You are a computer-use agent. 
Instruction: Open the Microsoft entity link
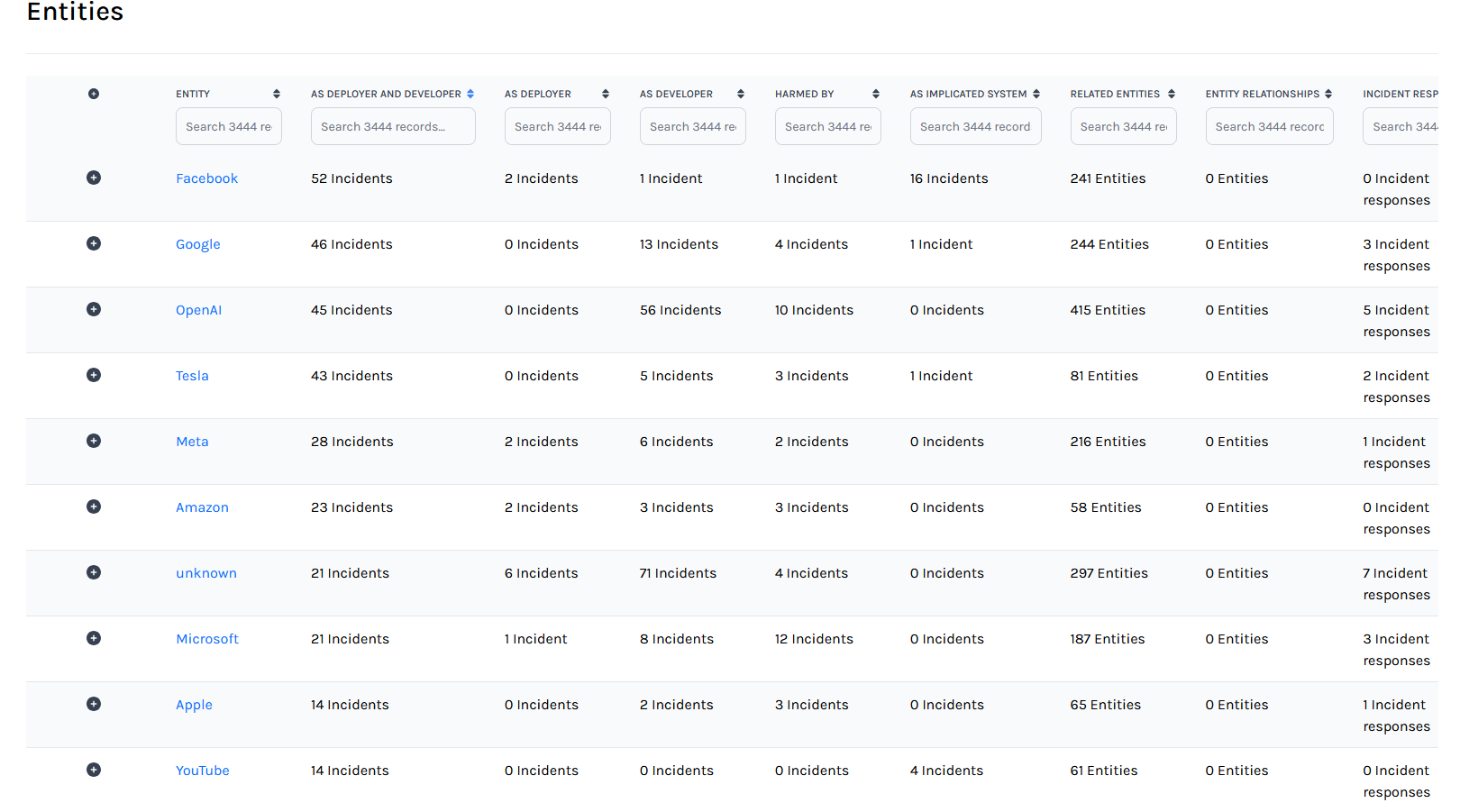(x=207, y=639)
